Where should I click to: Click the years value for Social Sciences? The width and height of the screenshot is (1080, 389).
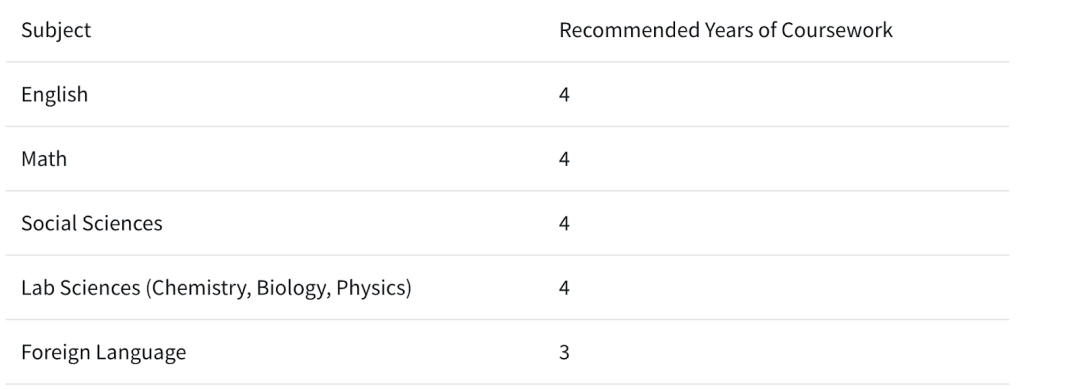coord(564,223)
